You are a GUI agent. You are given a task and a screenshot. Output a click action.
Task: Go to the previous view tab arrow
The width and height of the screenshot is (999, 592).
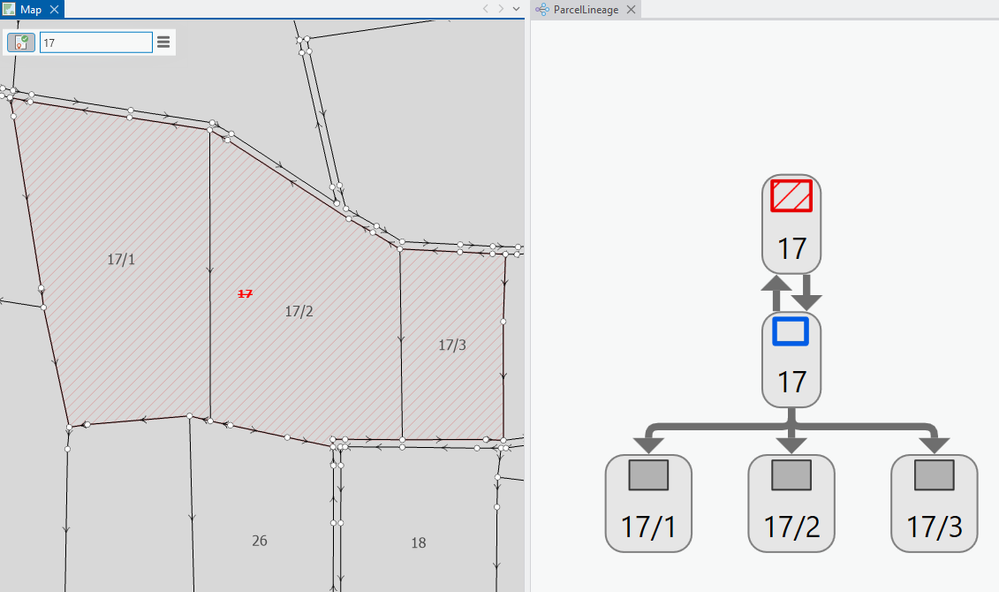point(485,9)
